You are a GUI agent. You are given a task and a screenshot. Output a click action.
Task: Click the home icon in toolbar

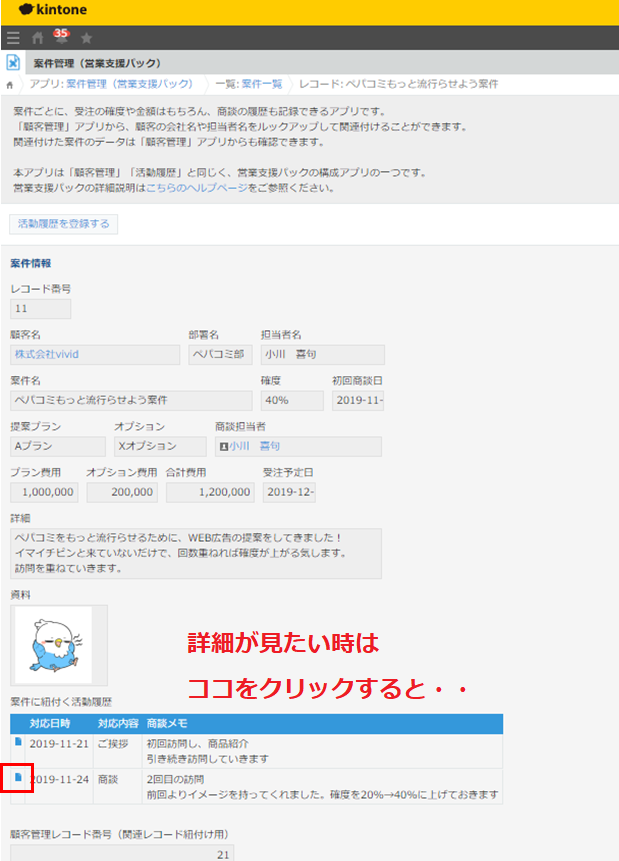[x=38, y=38]
